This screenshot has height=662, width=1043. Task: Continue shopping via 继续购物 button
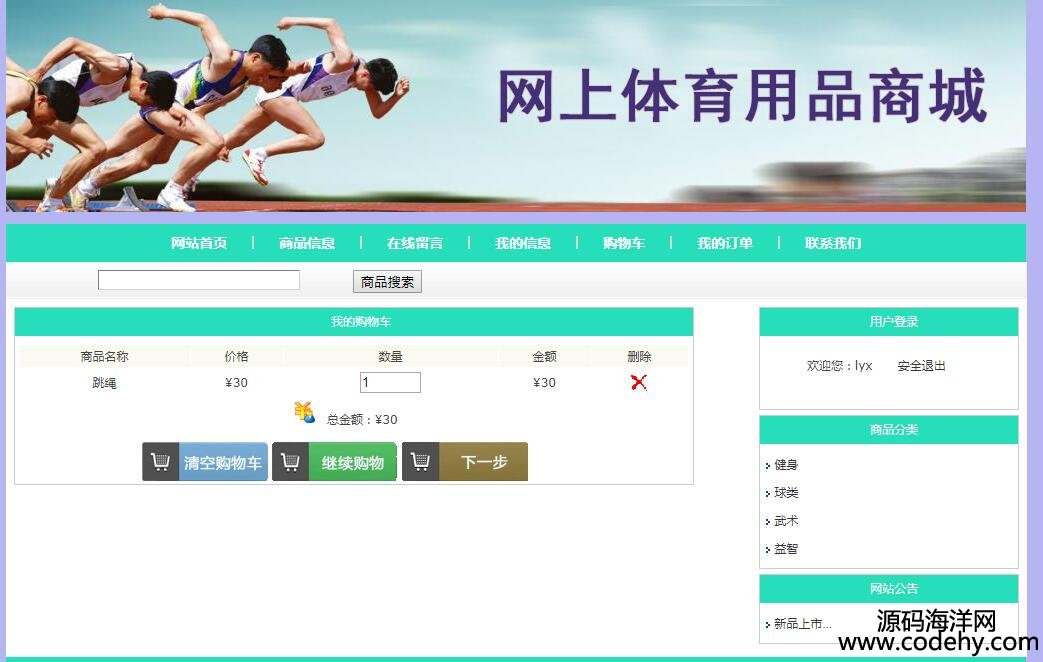(335, 462)
